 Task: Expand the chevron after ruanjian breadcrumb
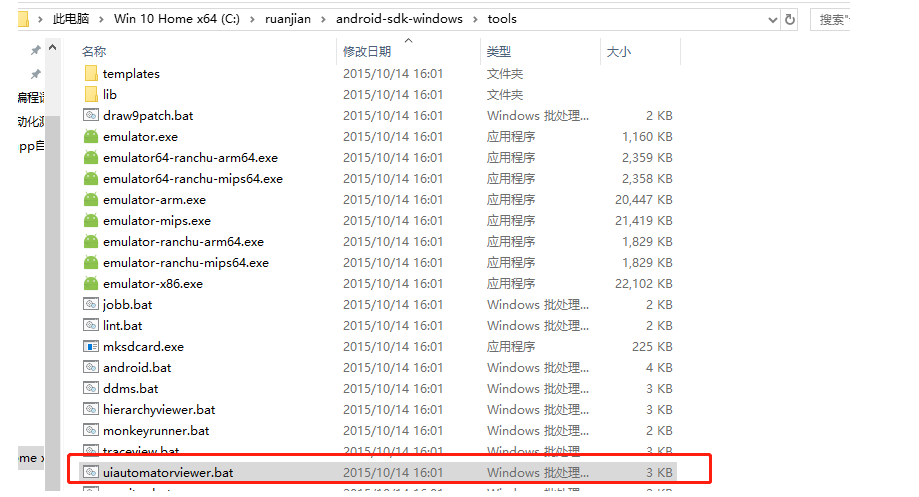point(323,19)
